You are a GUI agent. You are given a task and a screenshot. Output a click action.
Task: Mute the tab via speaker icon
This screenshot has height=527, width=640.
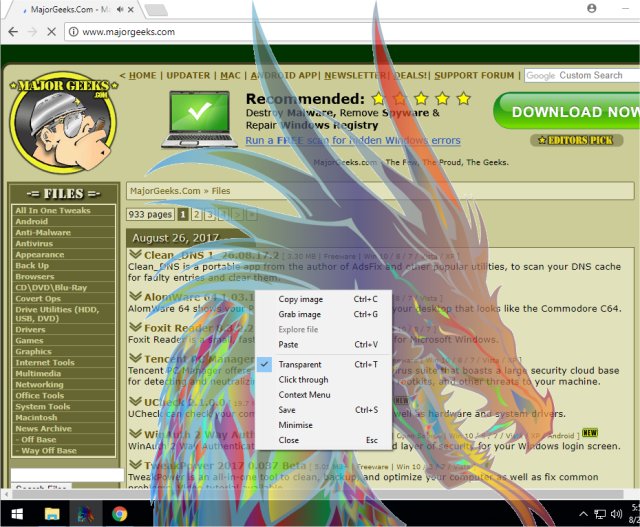click(x=120, y=9)
